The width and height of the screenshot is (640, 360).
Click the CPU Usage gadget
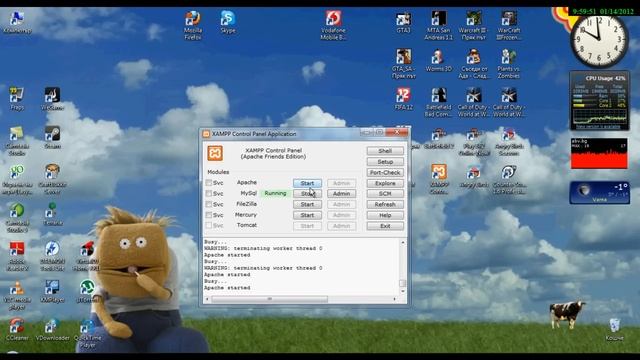coord(599,101)
